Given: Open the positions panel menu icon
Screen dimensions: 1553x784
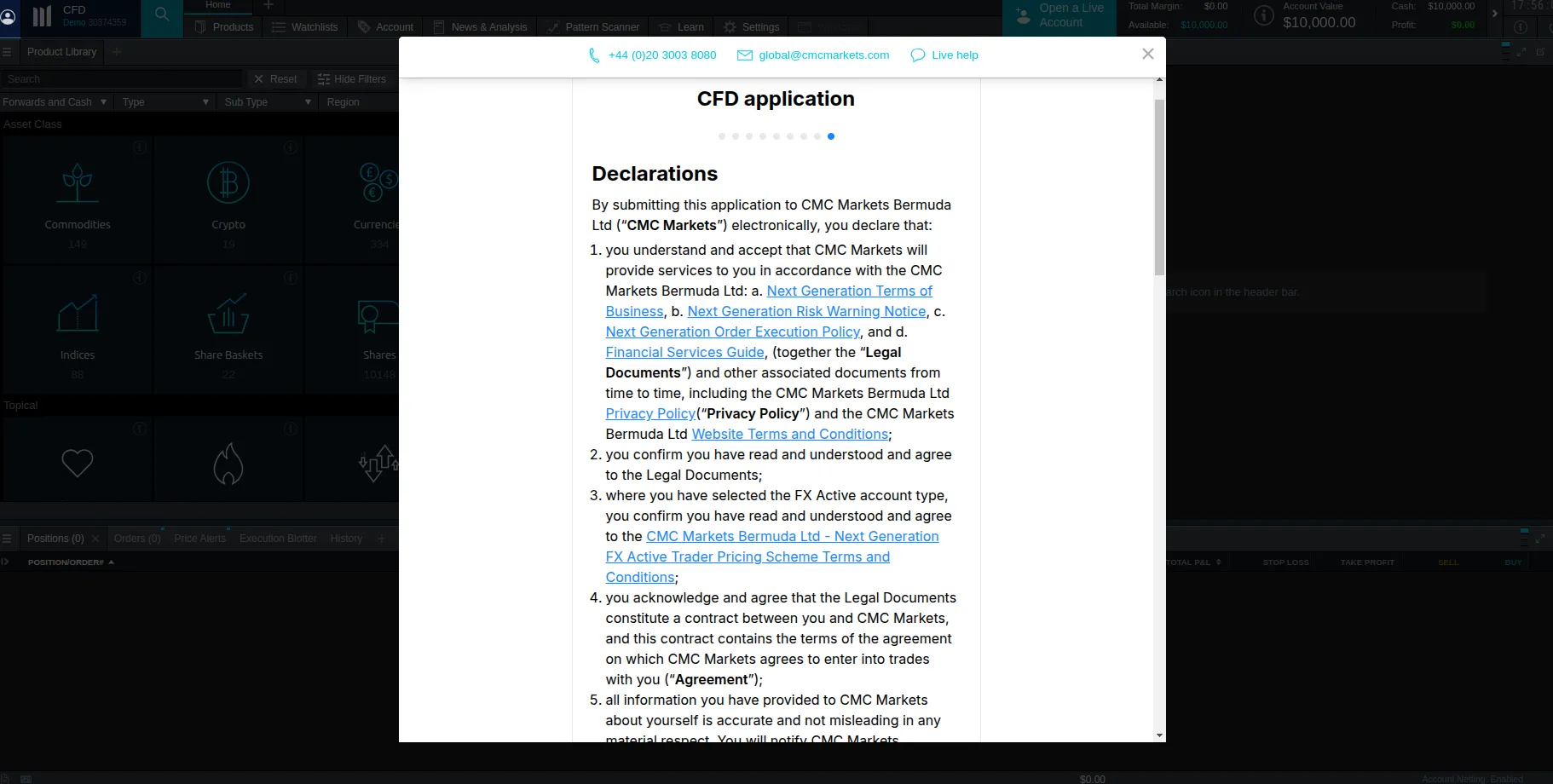Looking at the screenshot, I should click(7, 539).
